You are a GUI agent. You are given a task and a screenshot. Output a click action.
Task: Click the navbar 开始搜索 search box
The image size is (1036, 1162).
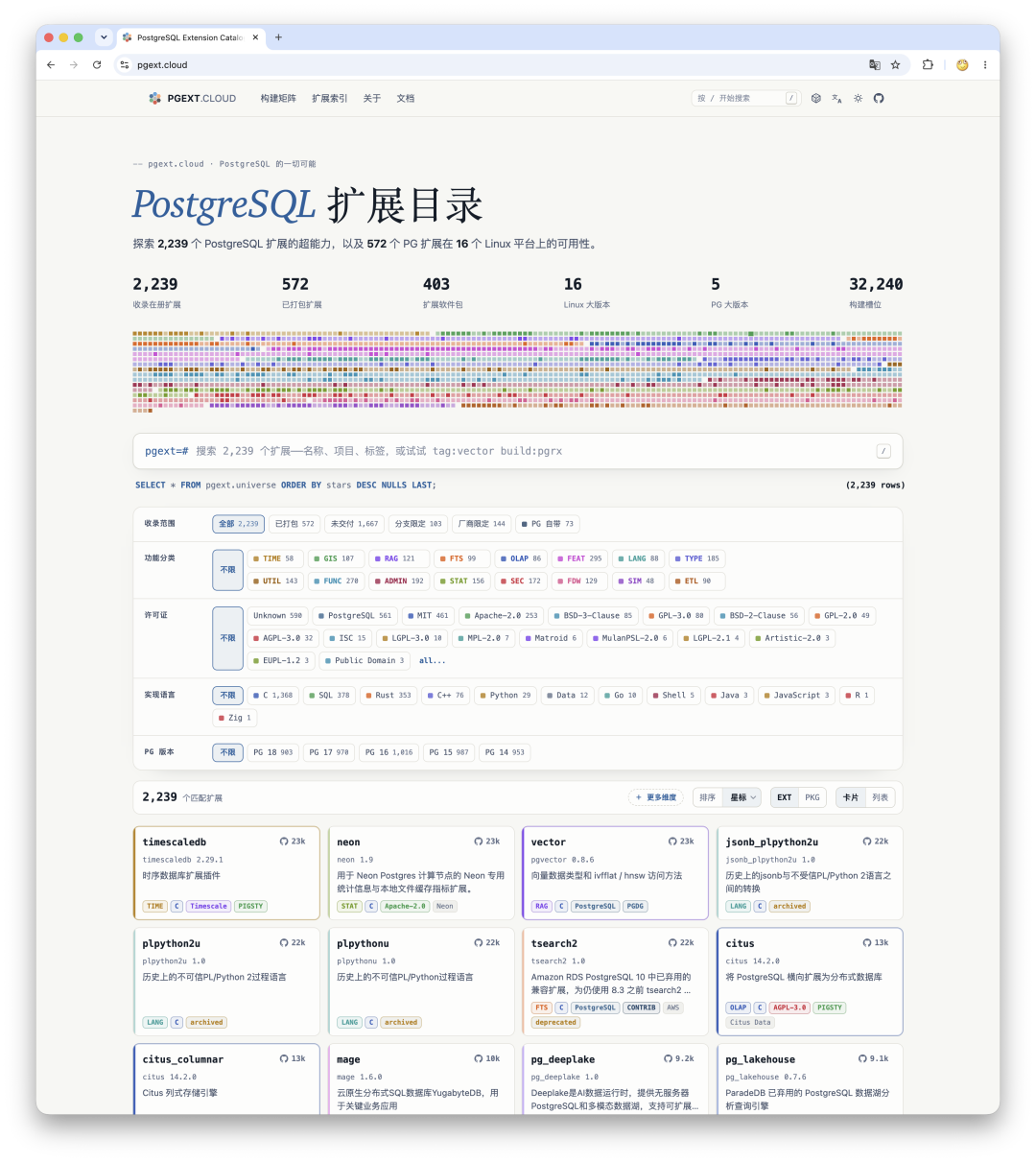(x=746, y=98)
